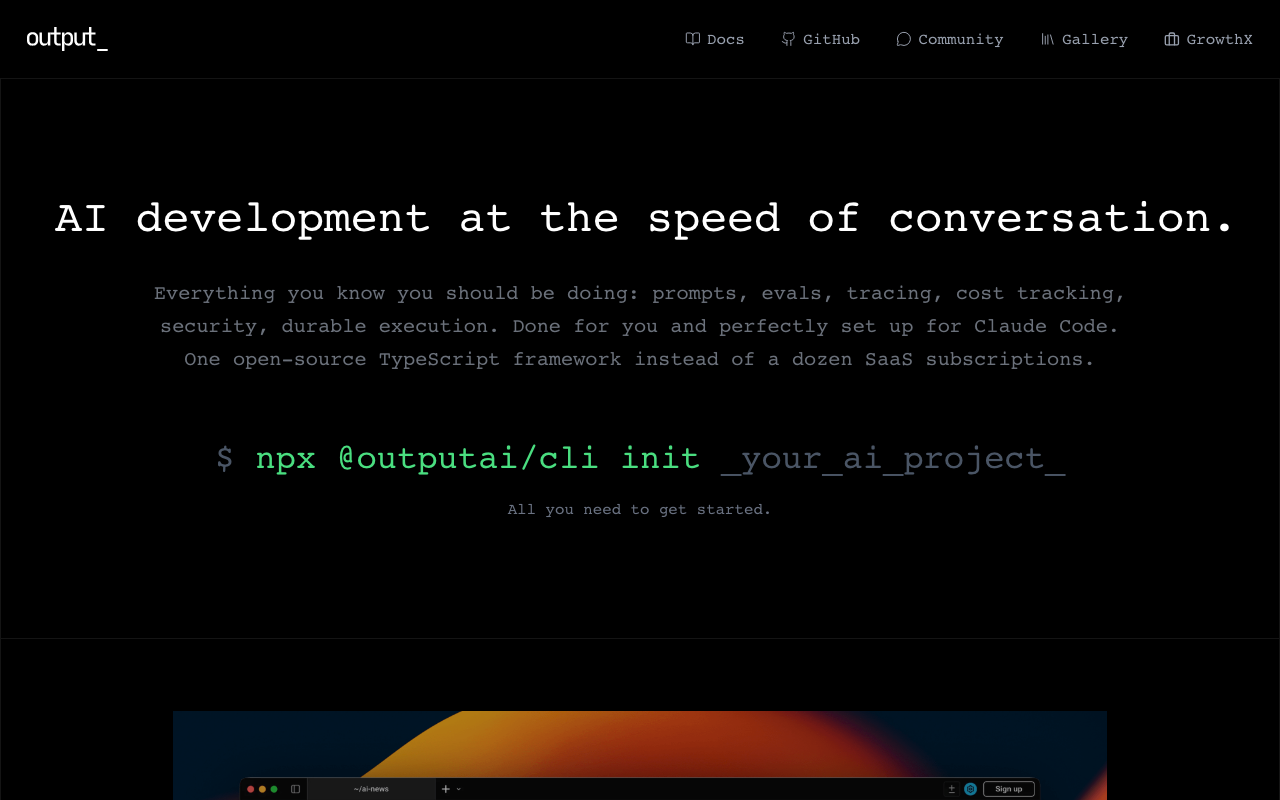The width and height of the screenshot is (1280, 800).
Task: Open the Community link
Action: coord(949,39)
